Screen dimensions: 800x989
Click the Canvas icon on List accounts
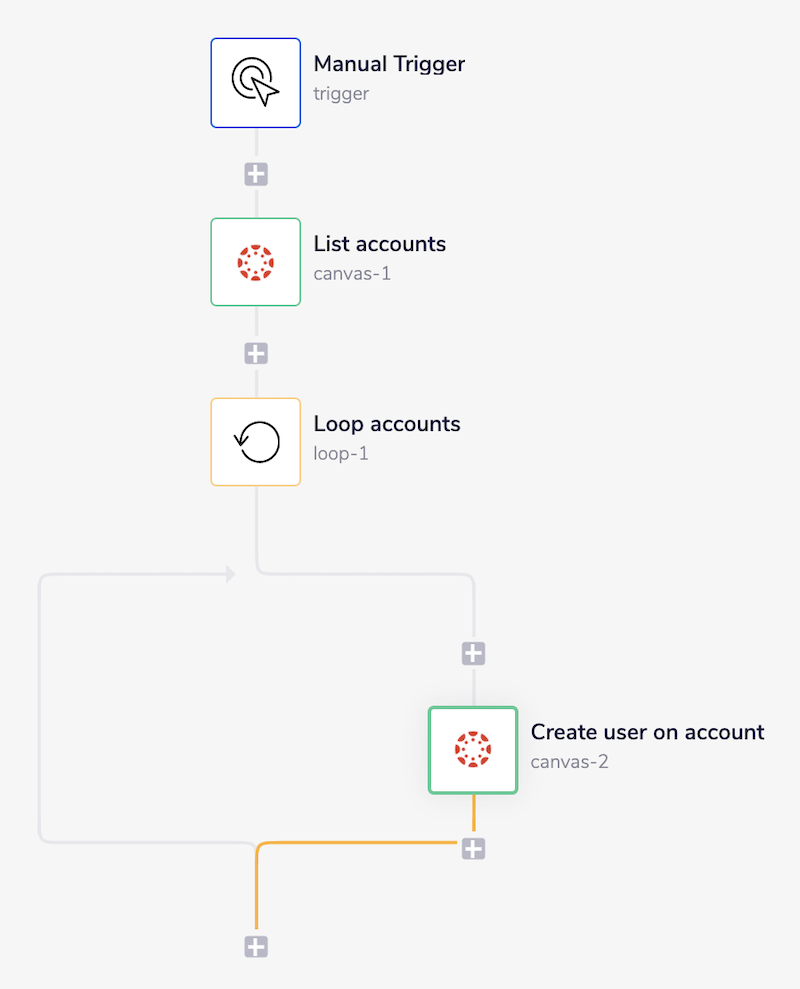pyautogui.click(x=255, y=261)
